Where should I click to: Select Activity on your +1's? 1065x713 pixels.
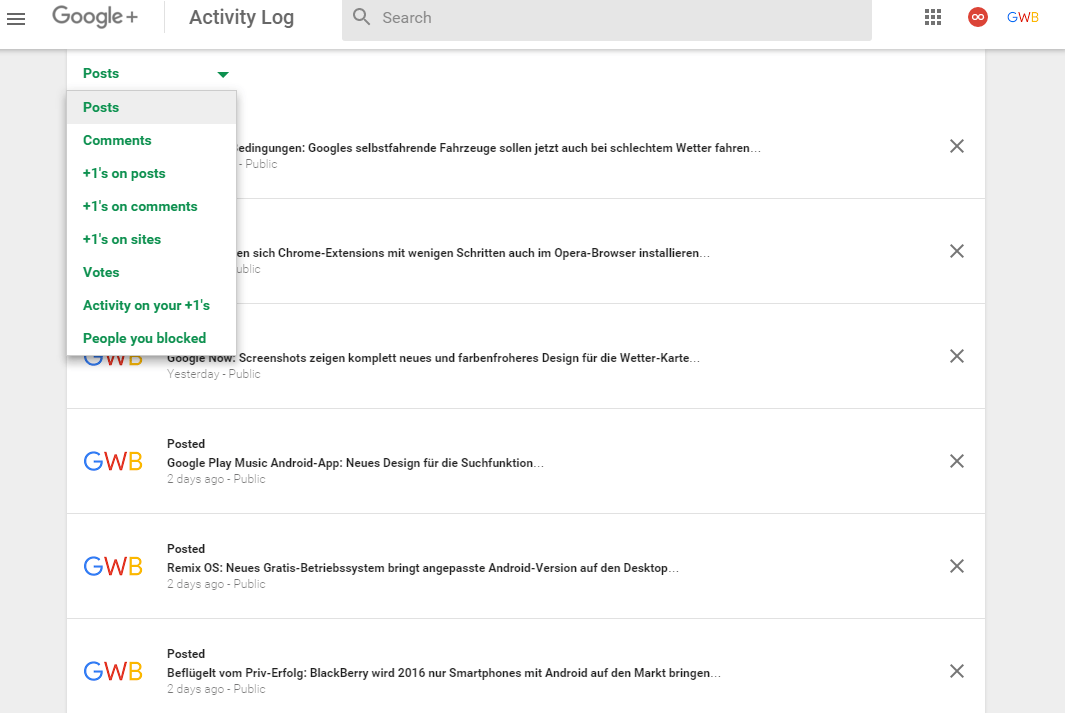146,305
